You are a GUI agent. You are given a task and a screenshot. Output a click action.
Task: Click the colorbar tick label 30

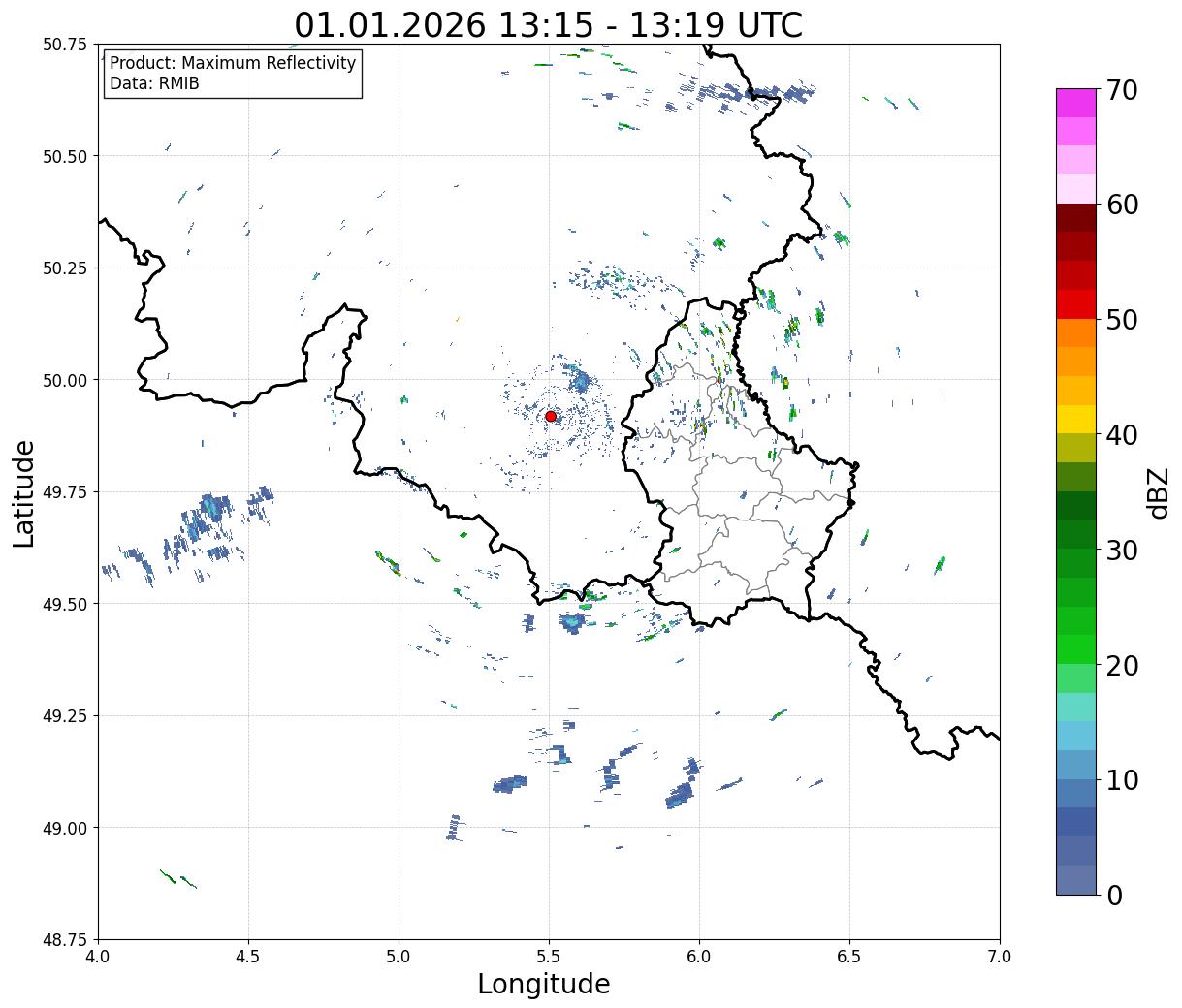click(1122, 551)
